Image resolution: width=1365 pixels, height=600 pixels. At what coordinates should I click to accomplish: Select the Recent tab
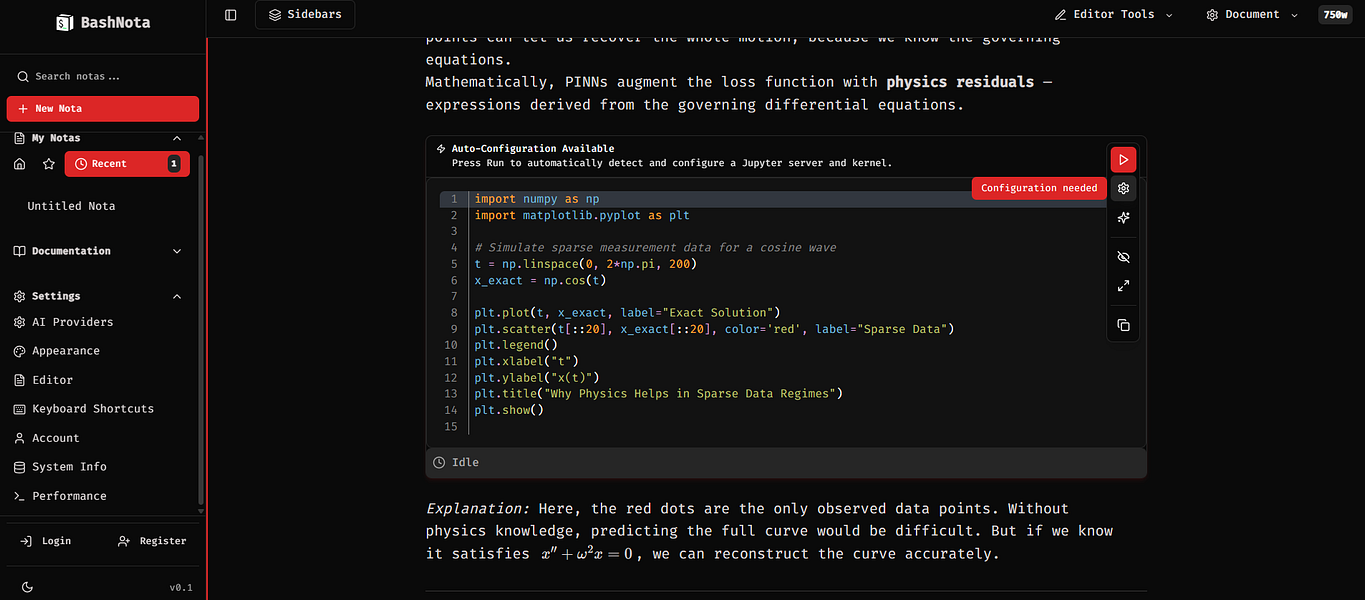click(127, 164)
